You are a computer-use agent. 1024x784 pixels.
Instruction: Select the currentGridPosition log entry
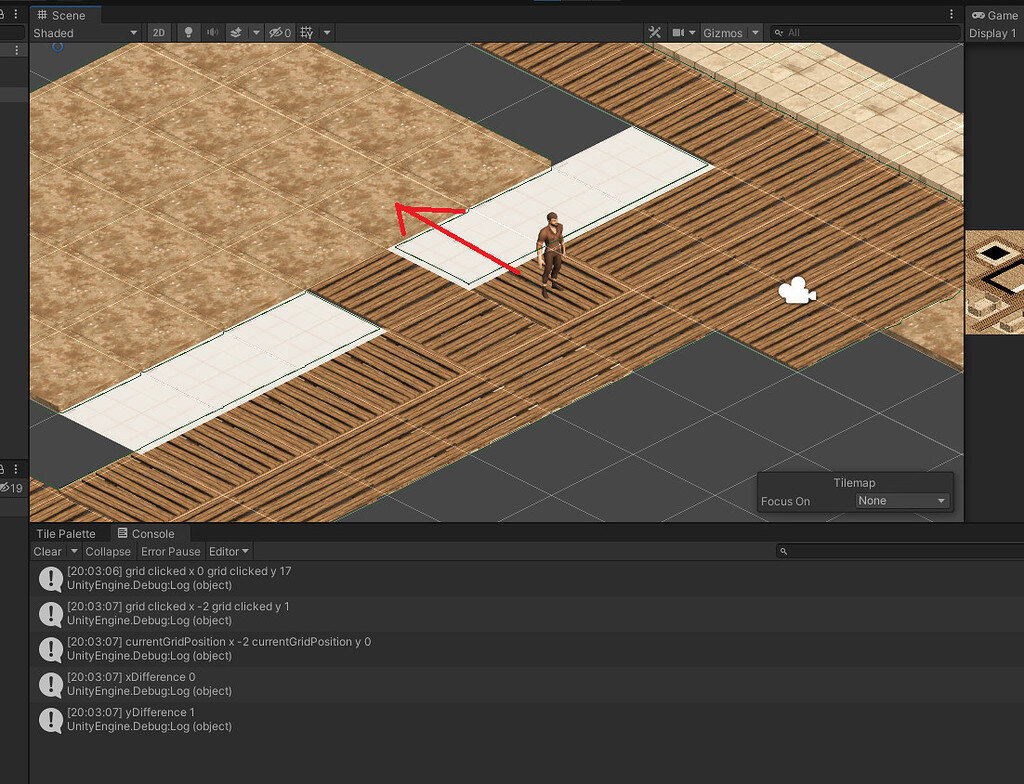tap(220, 648)
